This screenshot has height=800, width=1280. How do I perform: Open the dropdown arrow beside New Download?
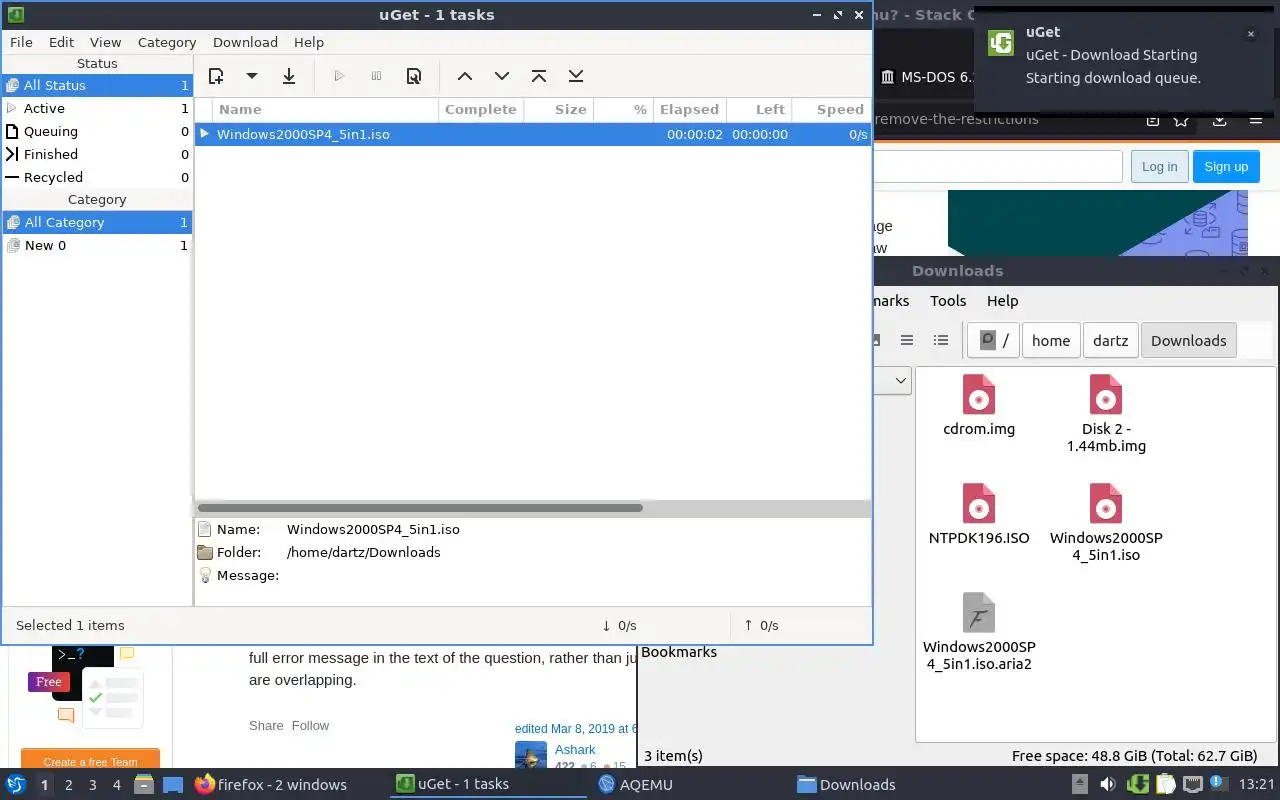(252, 76)
